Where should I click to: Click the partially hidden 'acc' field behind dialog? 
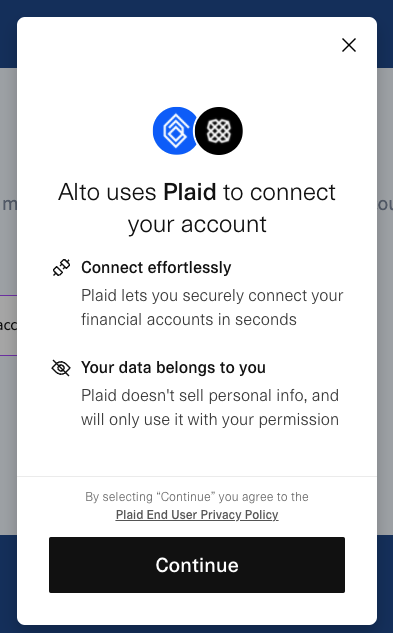[8, 325]
